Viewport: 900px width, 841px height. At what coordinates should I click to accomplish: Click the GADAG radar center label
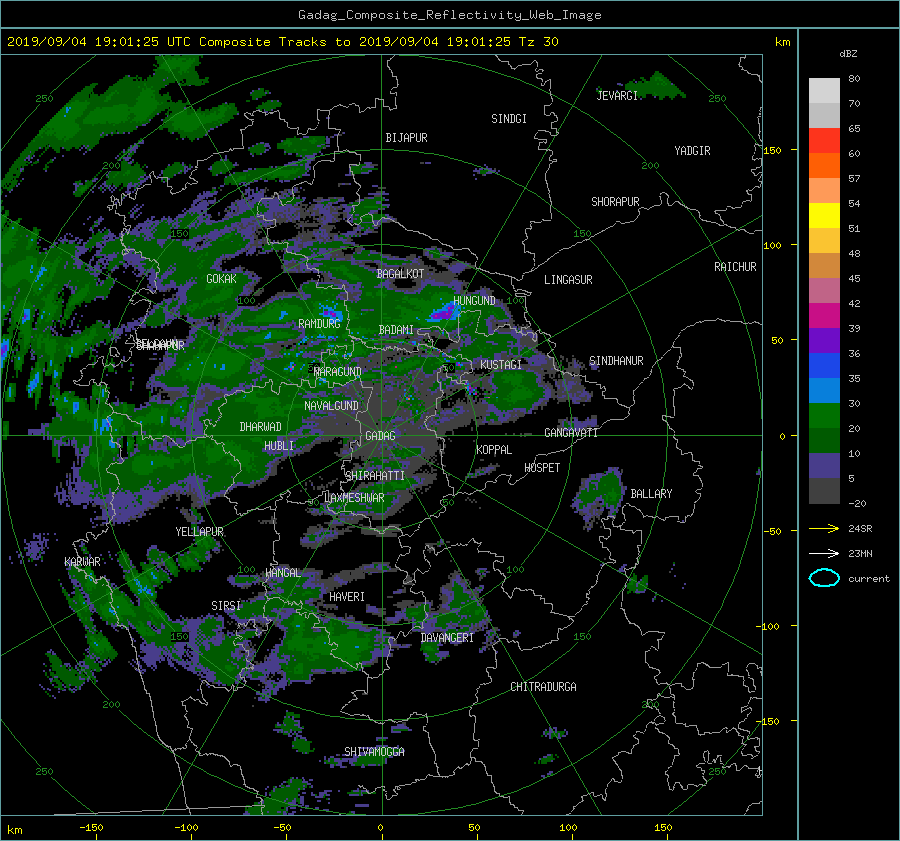pyautogui.click(x=380, y=436)
